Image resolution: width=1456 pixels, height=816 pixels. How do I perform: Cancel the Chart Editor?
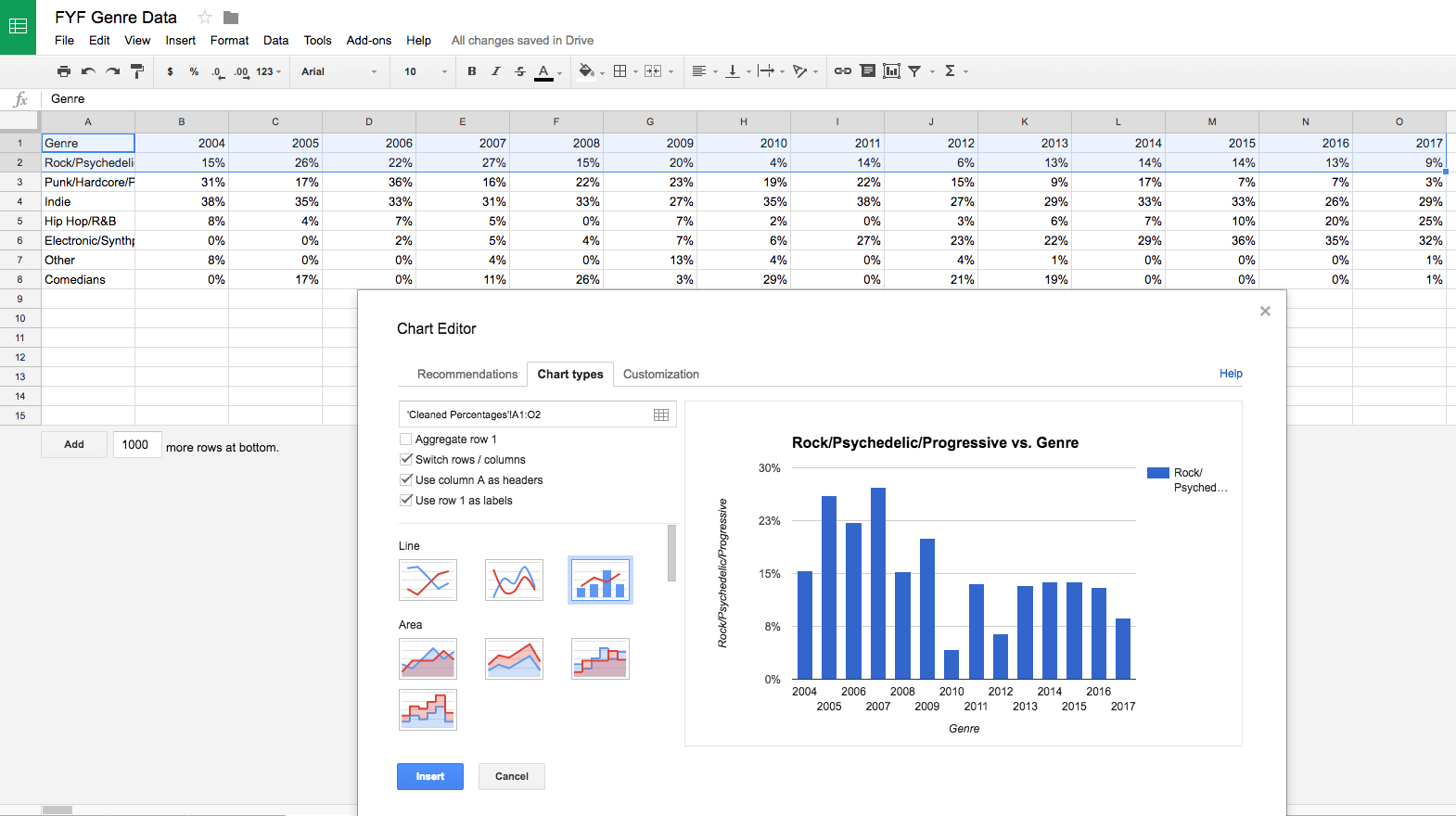click(x=512, y=776)
